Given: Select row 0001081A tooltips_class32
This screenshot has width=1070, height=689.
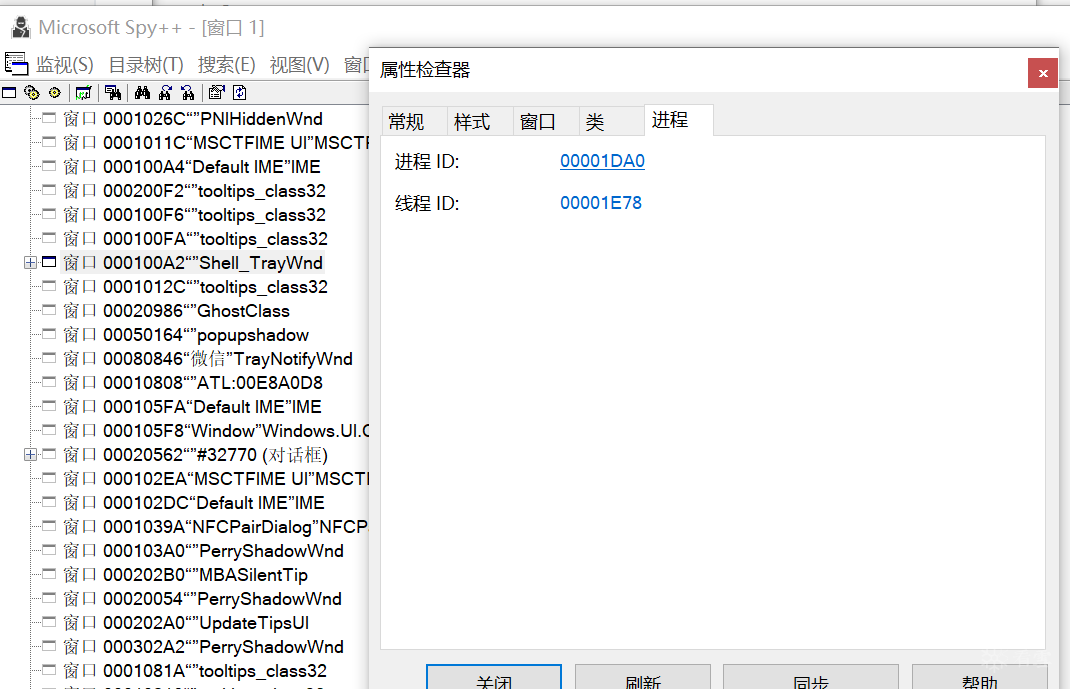Looking at the screenshot, I should pyautogui.click(x=195, y=671).
